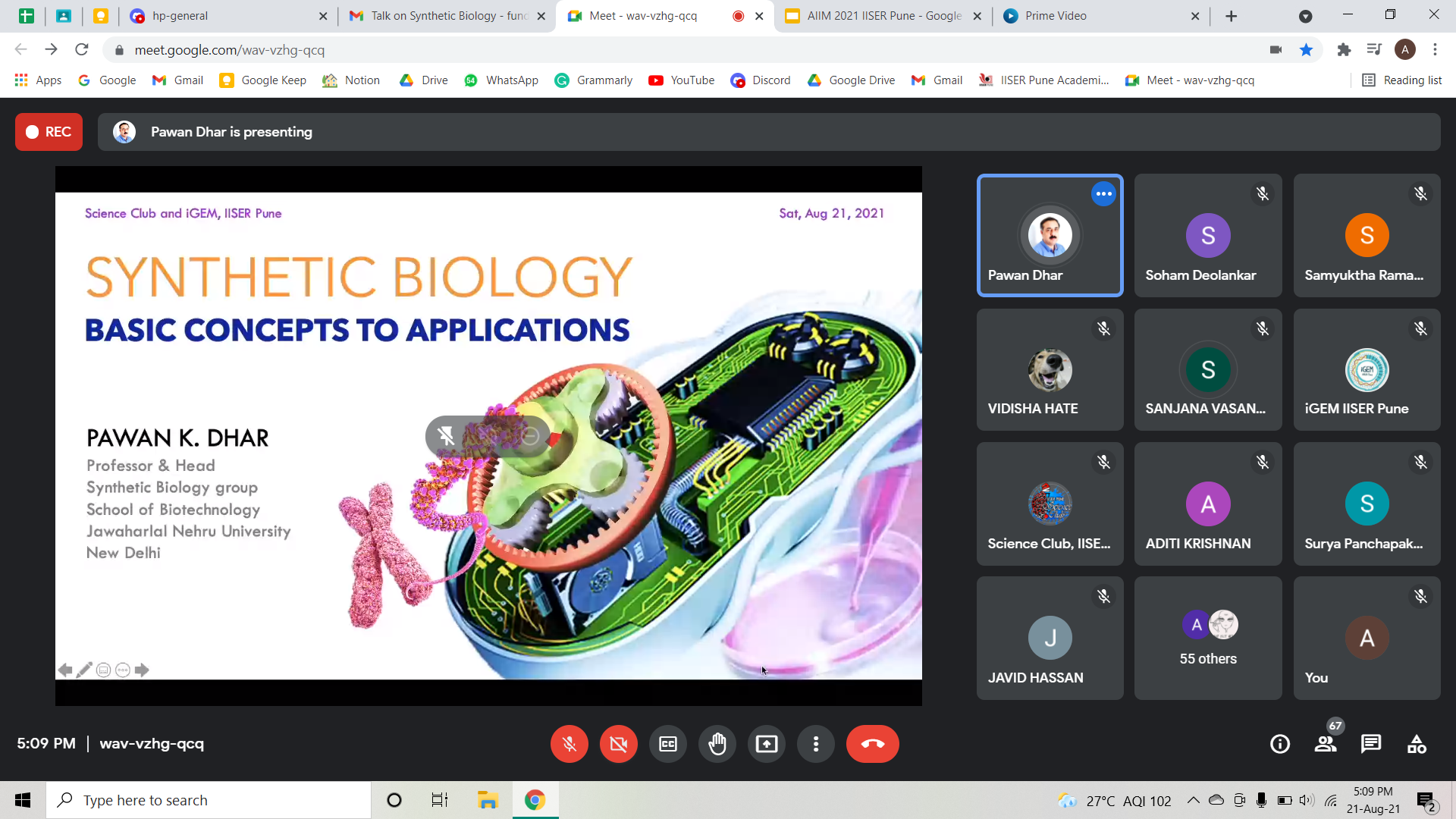Screen dimensions: 1456x819
Task: Show everyone participants panel
Action: point(1326,744)
